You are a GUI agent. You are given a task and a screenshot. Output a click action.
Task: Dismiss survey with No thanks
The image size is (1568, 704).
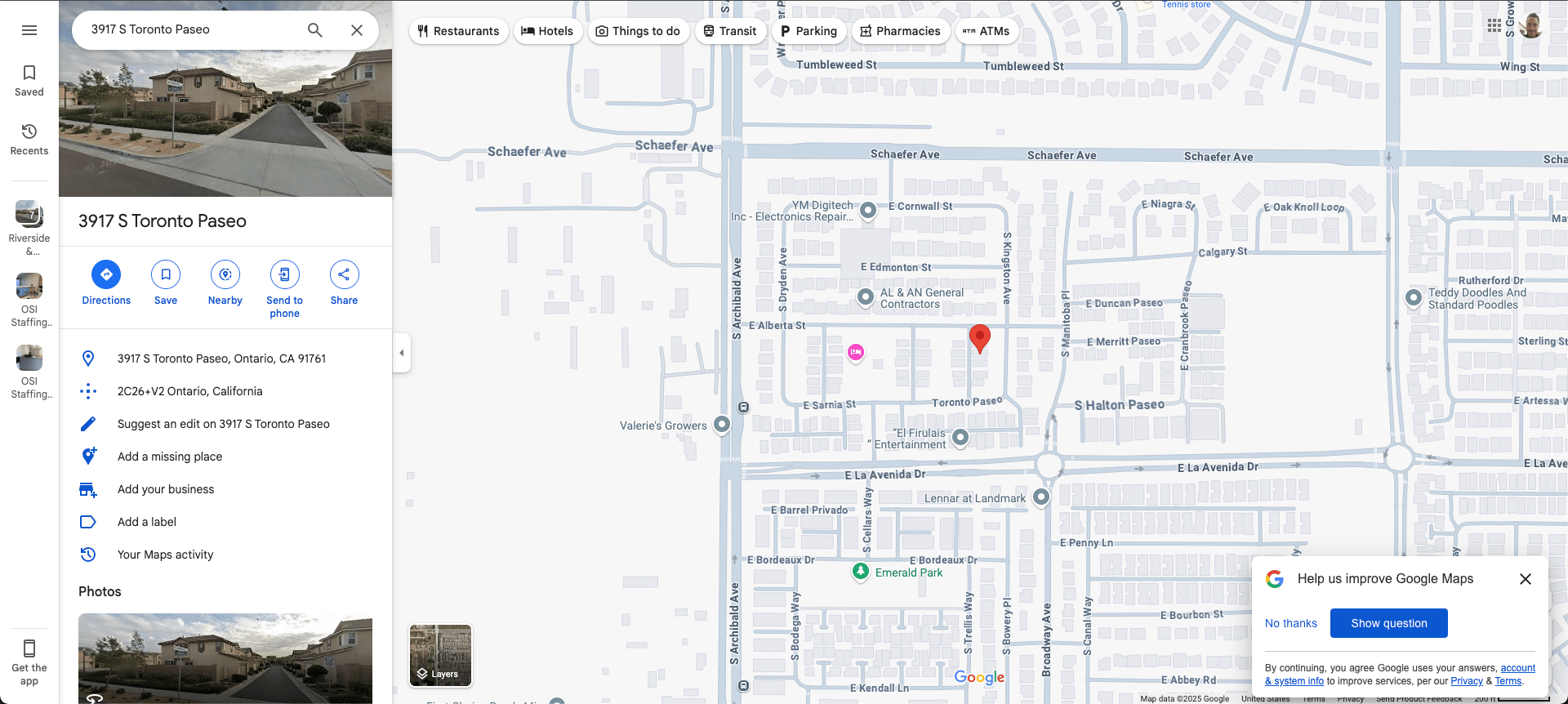coord(1290,623)
